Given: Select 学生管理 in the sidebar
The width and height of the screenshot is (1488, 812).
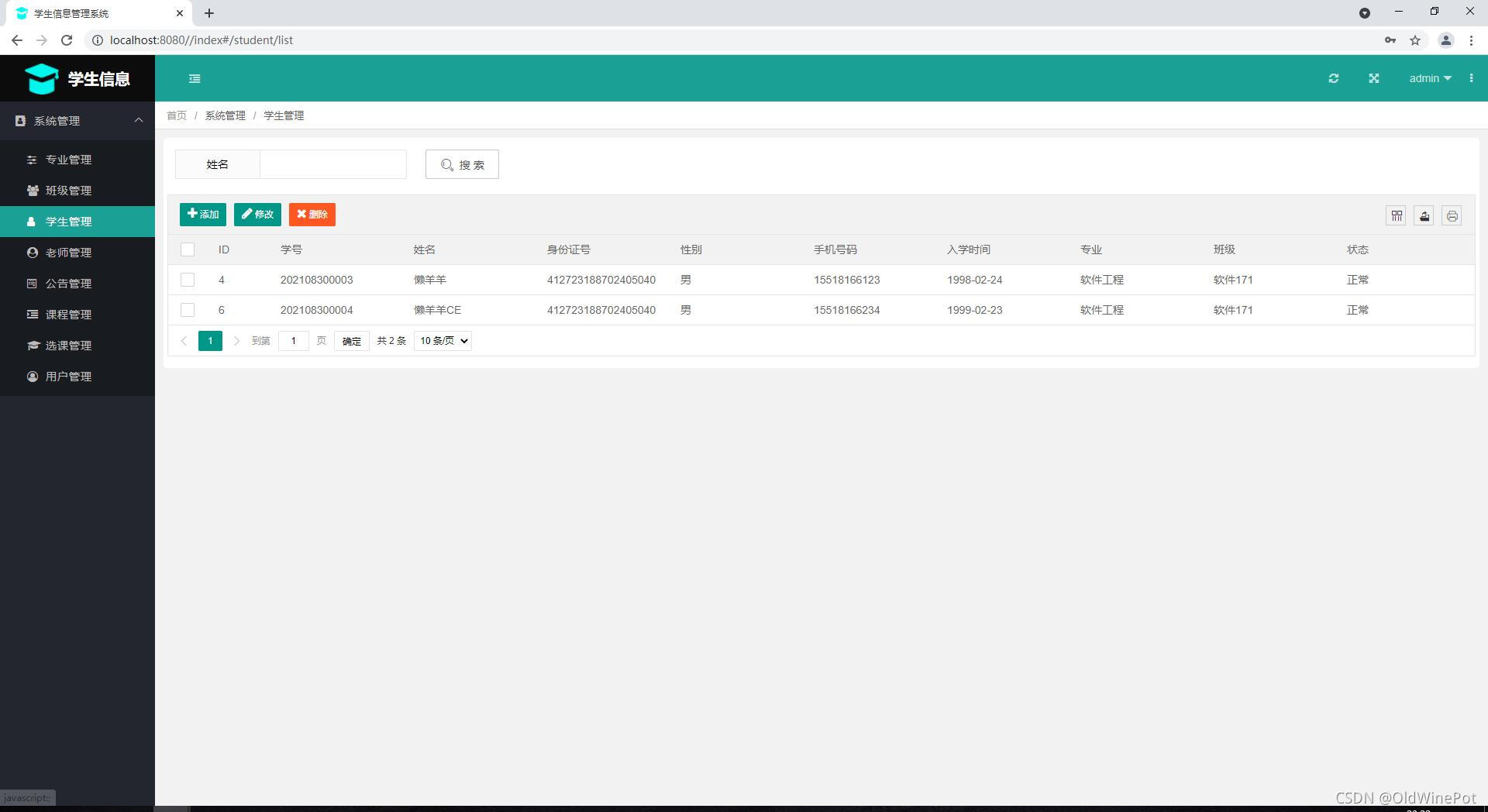Looking at the screenshot, I should [77, 222].
